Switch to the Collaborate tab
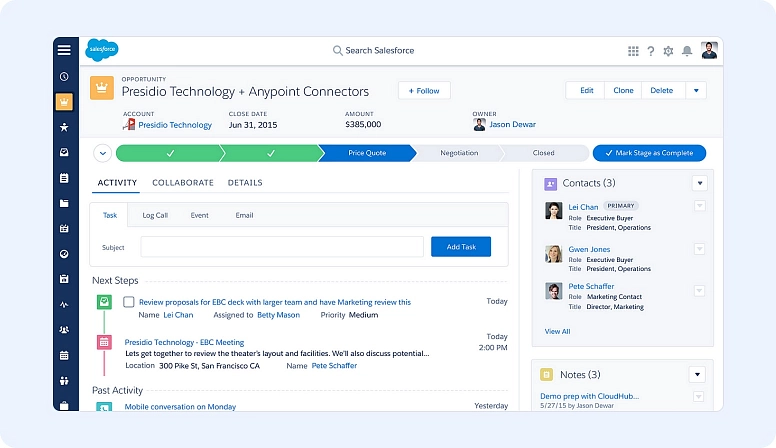 (x=182, y=183)
